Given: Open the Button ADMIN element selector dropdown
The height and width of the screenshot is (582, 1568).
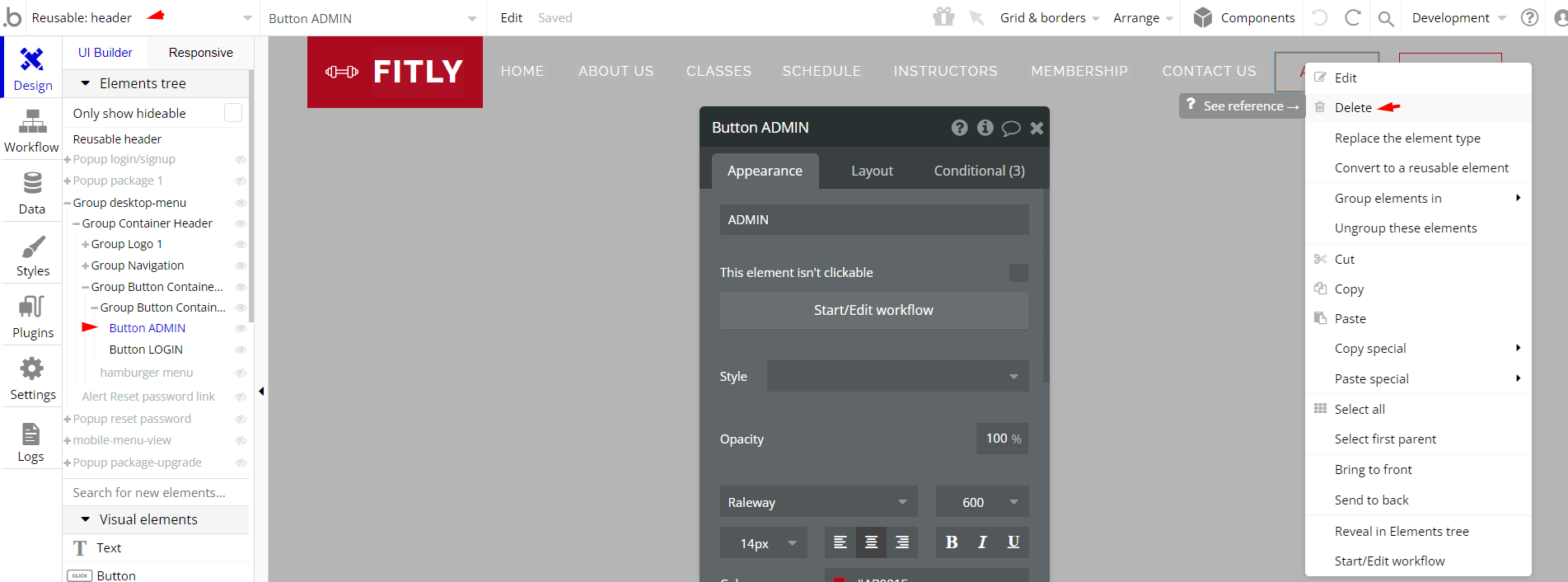Looking at the screenshot, I should (x=372, y=18).
